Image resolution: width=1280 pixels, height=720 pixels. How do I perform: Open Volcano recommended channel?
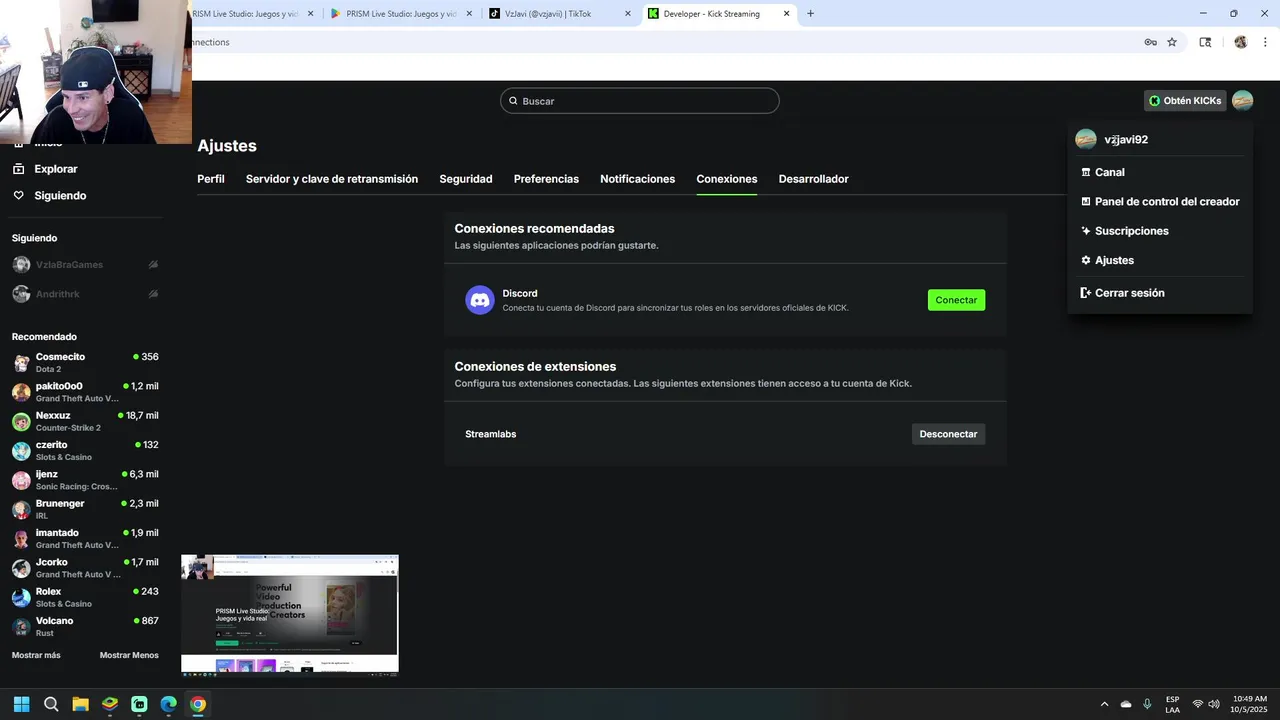click(x=85, y=627)
